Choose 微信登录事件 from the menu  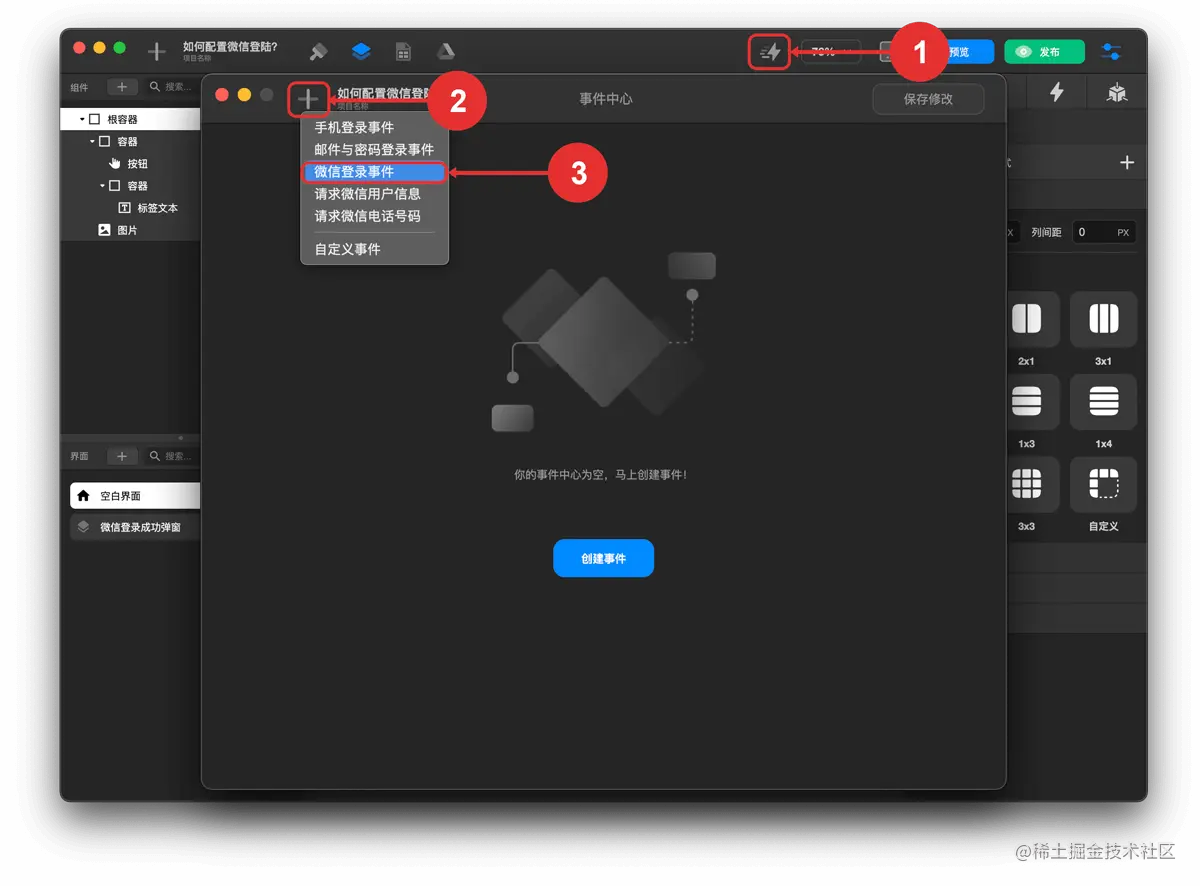[x=374, y=172]
